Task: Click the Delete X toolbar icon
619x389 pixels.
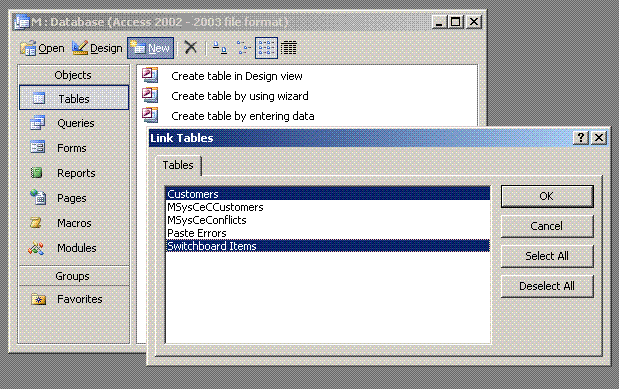Action: pyautogui.click(x=191, y=48)
